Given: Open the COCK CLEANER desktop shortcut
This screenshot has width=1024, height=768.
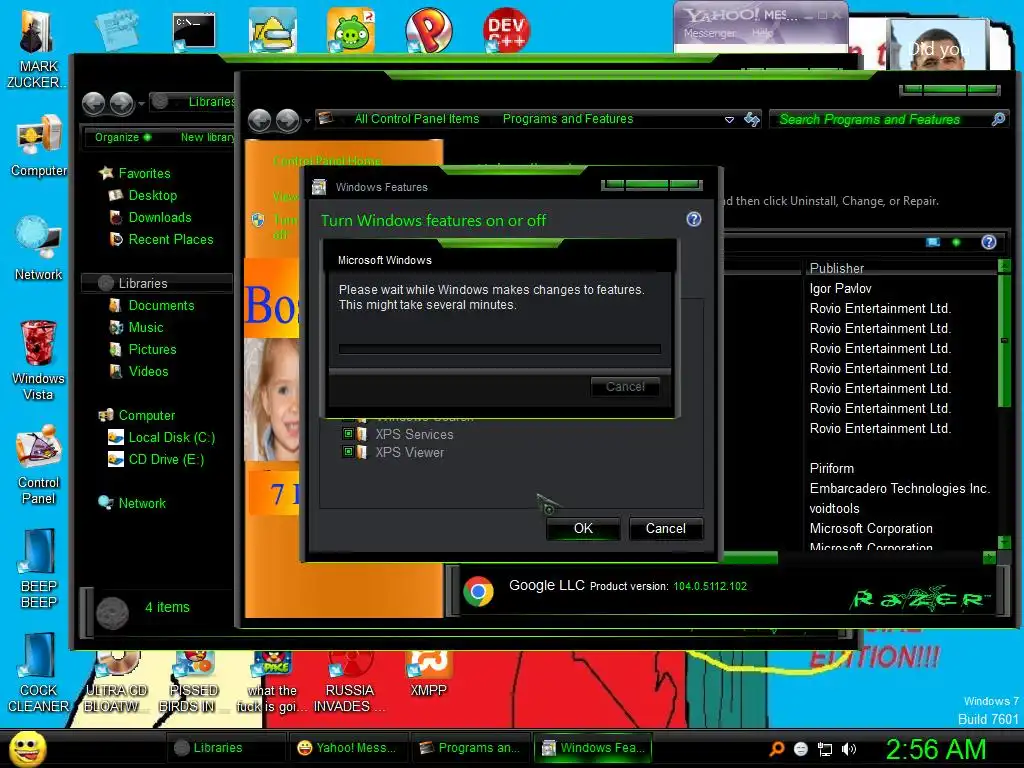Looking at the screenshot, I should click(x=38, y=673).
